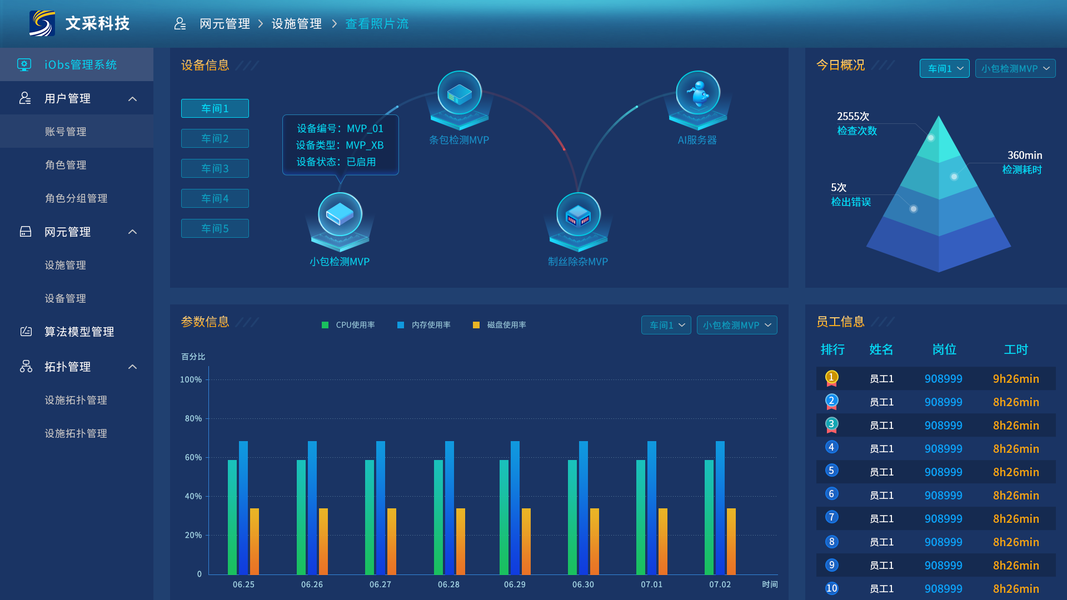Click the 姓名 column header
This screenshot has width=1067, height=600.
click(881, 349)
